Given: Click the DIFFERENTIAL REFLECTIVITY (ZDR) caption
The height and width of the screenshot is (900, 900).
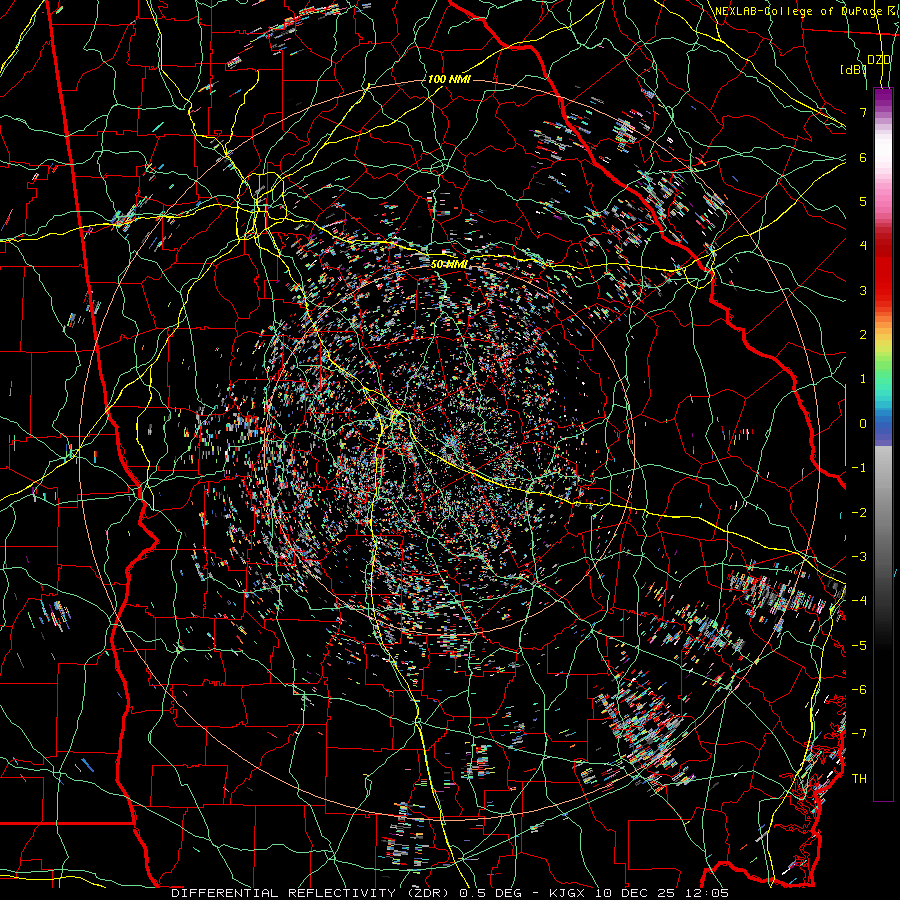Looking at the screenshot, I should coord(311,893).
